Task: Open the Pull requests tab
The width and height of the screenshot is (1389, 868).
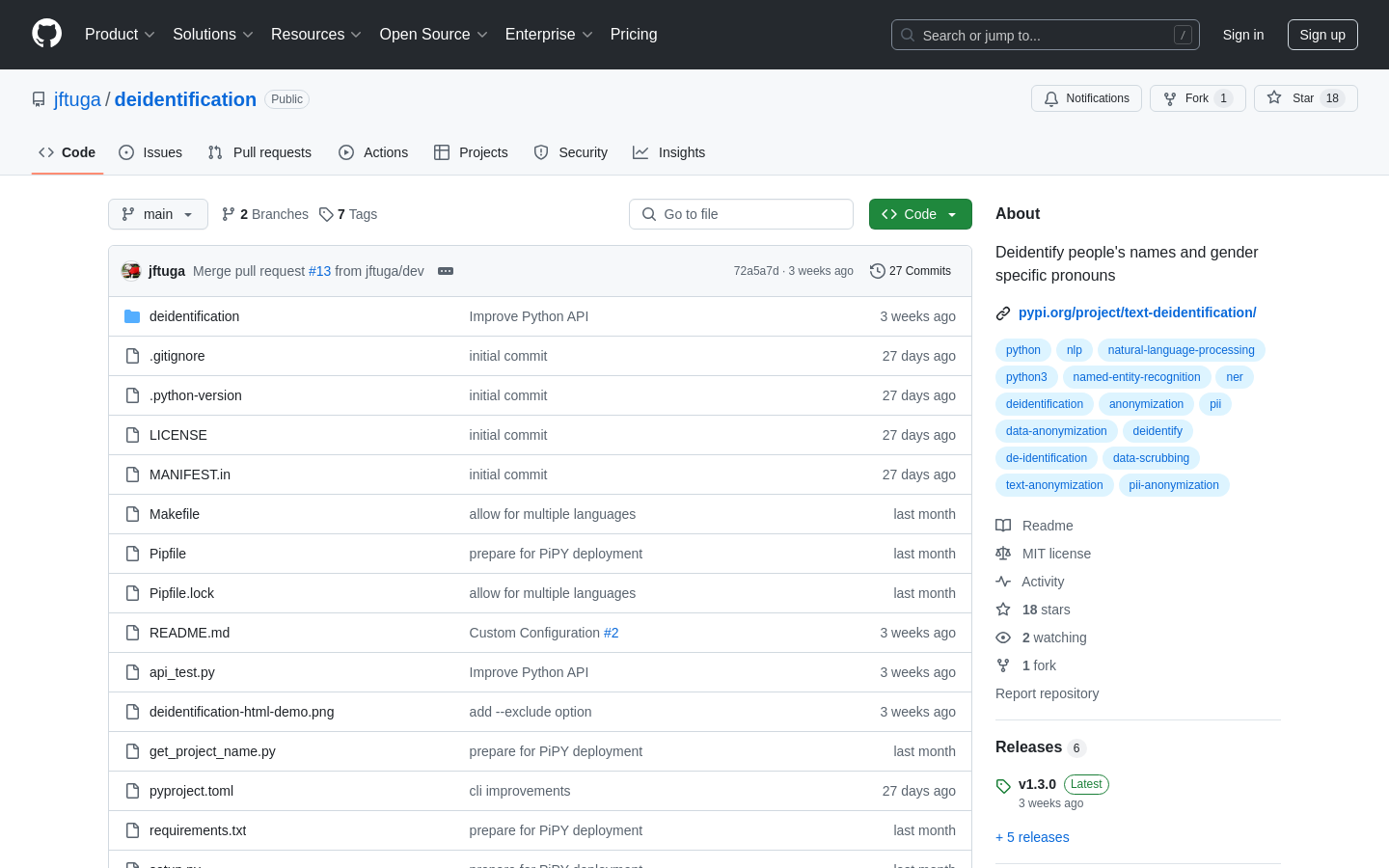Action: (x=259, y=152)
